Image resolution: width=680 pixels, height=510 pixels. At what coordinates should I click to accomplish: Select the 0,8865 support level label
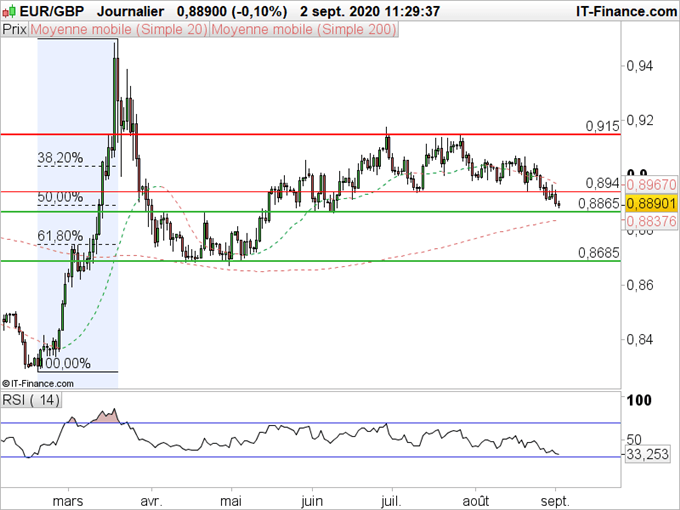tap(599, 203)
